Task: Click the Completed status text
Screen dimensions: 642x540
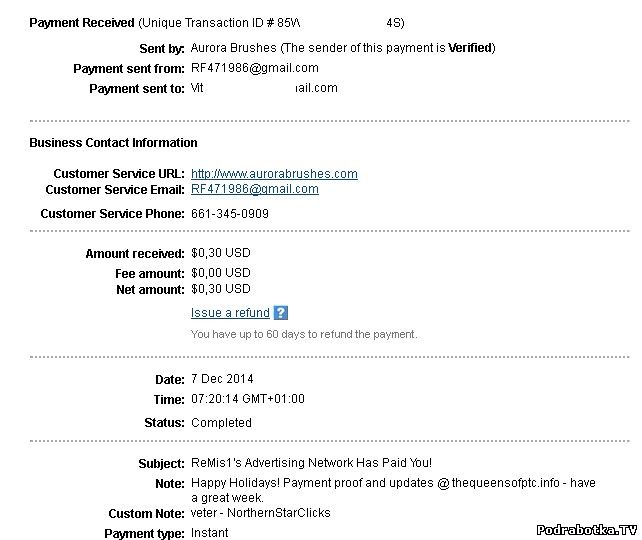Action: click(221, 423)
